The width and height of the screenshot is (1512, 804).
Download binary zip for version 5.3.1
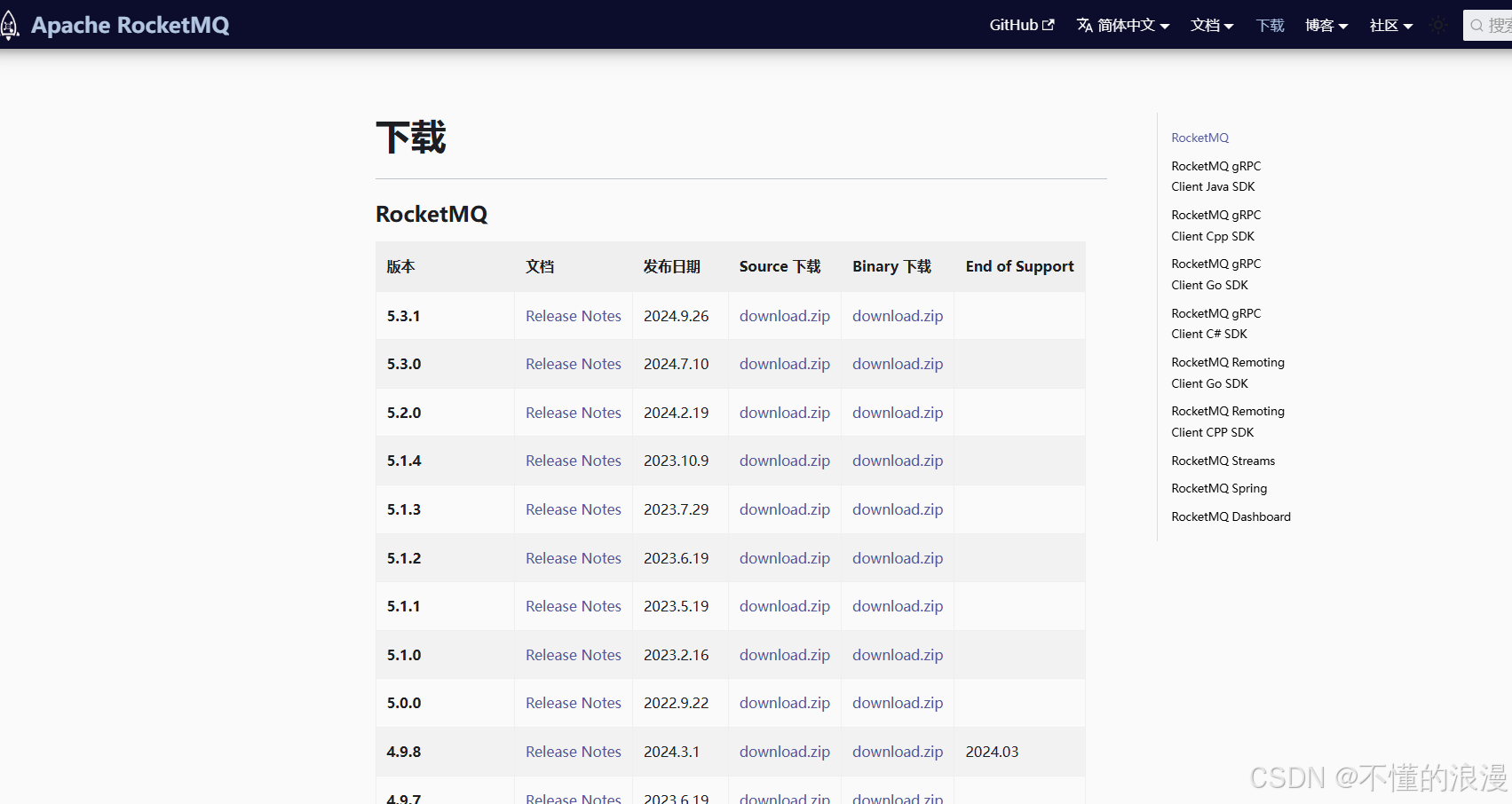898,316
